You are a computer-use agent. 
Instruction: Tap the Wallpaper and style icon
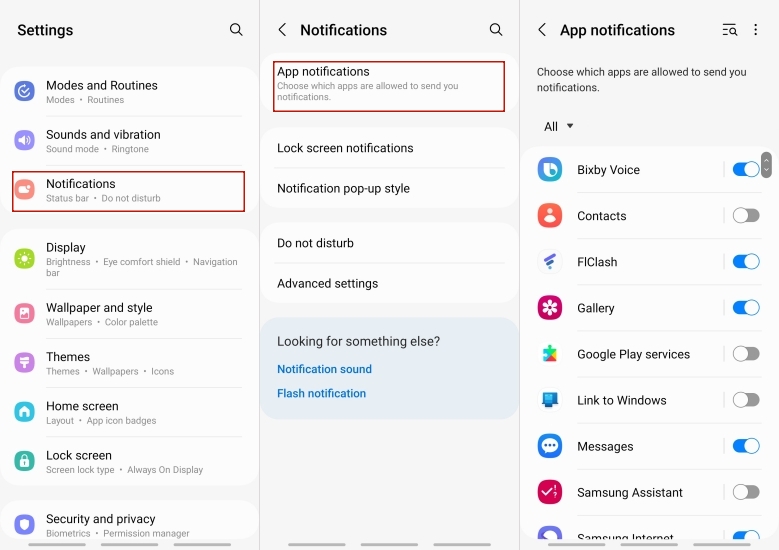click(24, 314)
